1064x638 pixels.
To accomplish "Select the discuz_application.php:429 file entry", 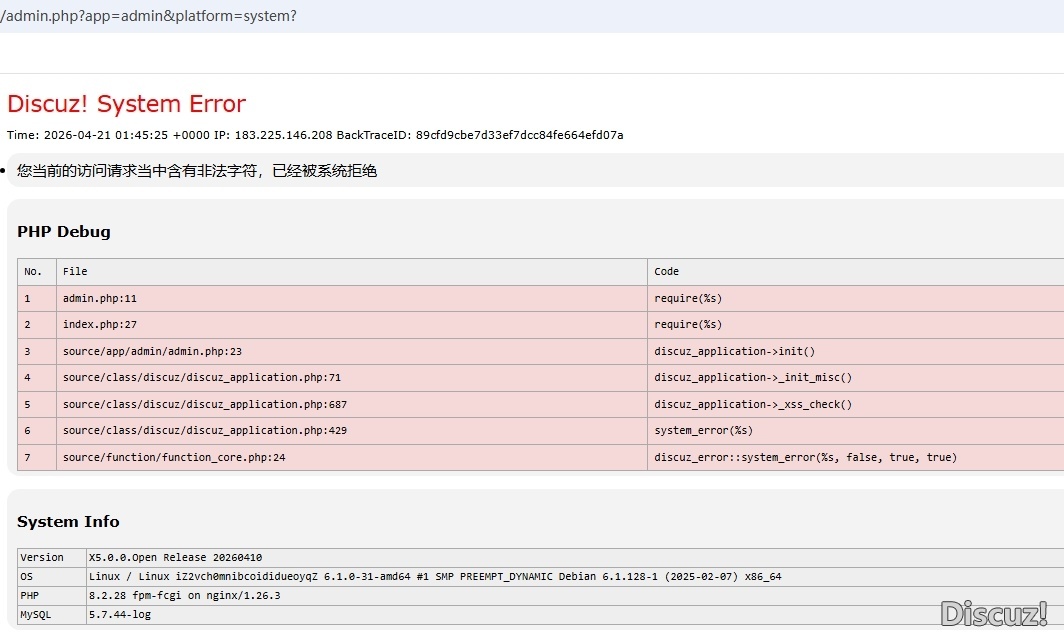I will [x=204, y=430].
